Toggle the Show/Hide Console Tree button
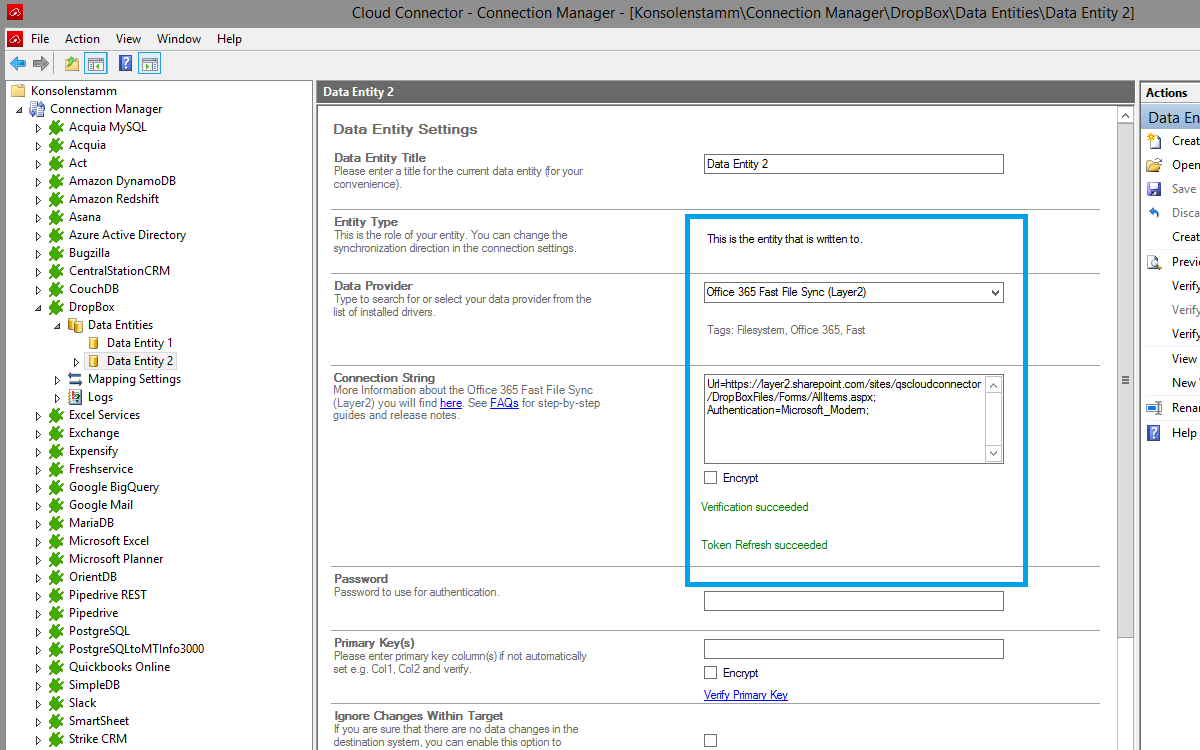 click(x=96, y=64)
